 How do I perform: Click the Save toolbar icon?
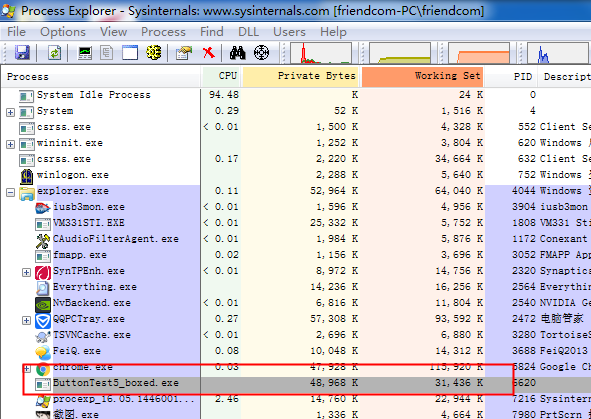pyautogui.click(x=22, y=52)
